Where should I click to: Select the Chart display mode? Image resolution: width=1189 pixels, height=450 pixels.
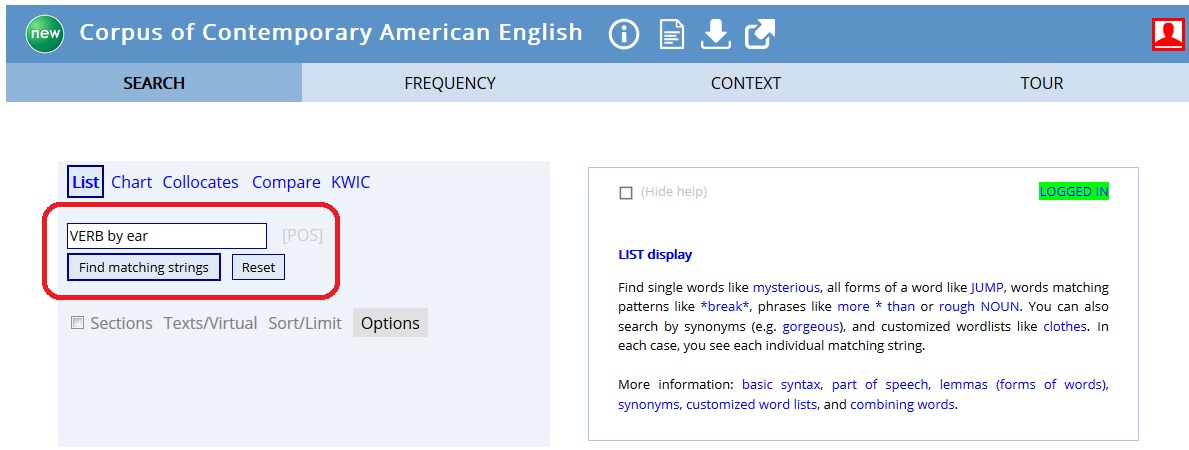[132, 182]
